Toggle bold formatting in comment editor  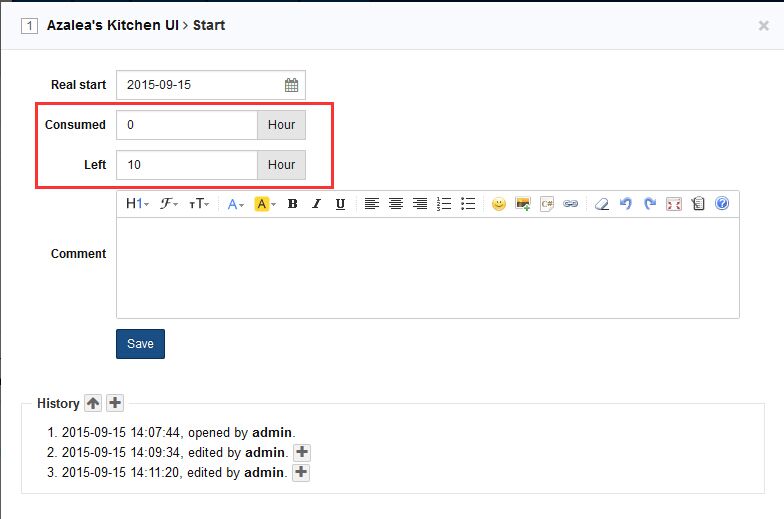[293, 204]
